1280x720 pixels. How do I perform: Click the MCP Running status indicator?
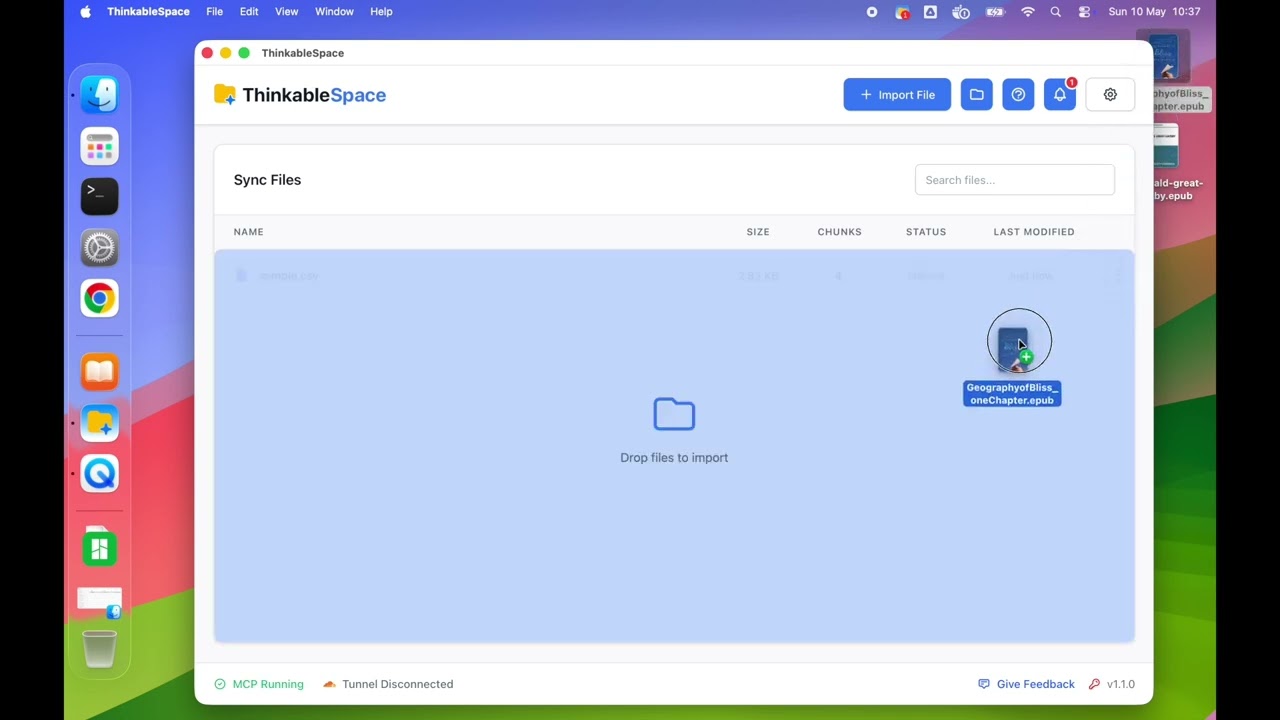(x=259, y=684)
